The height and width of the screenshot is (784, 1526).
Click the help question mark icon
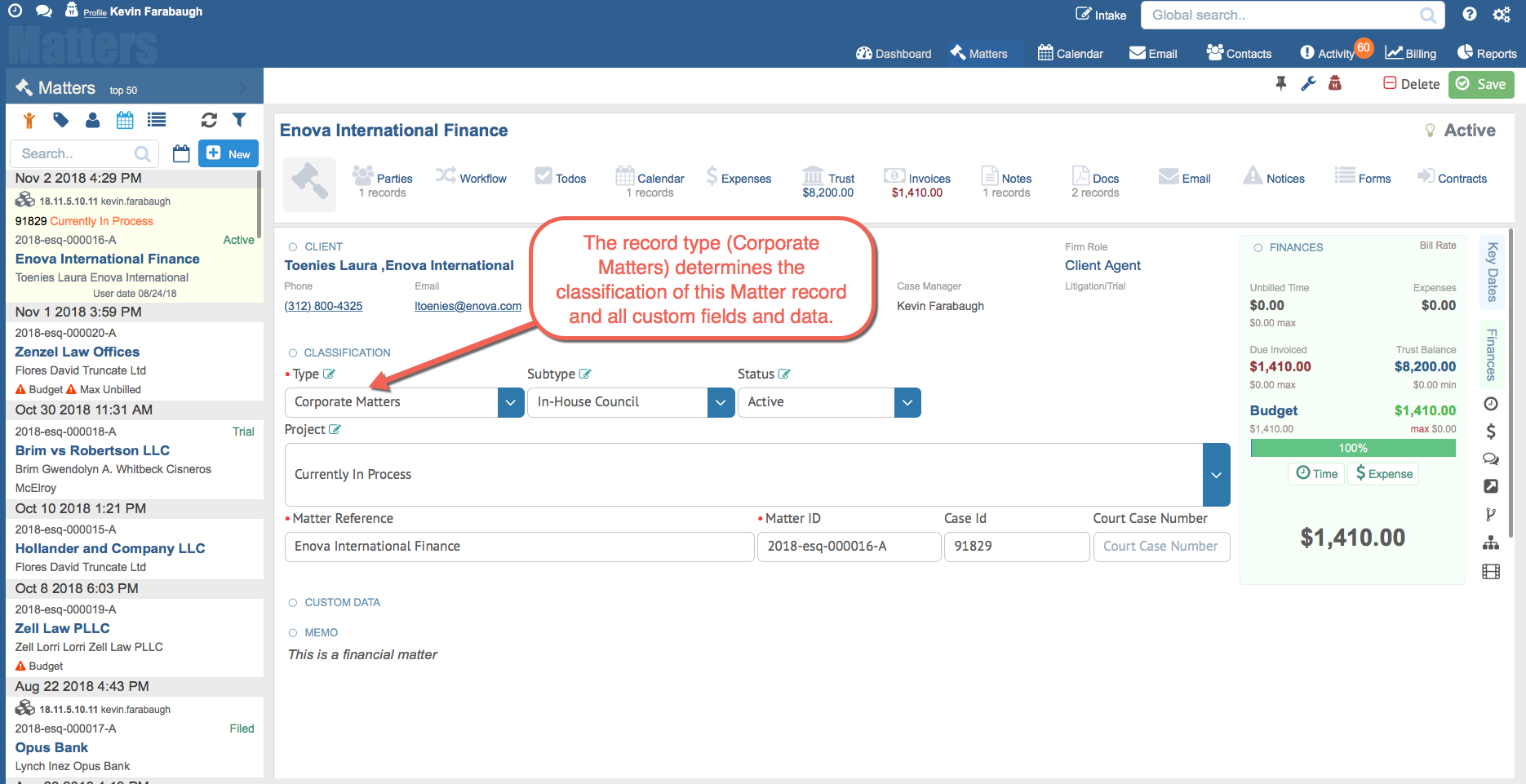pyautogui.click(x=1469, y=14)
